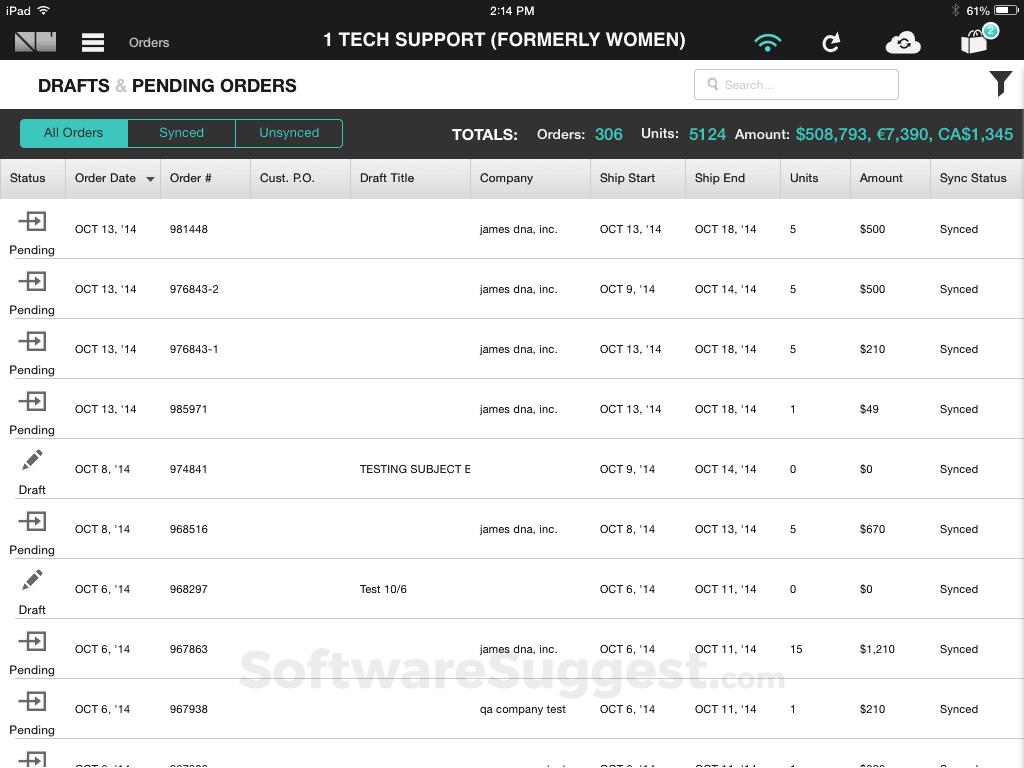Click the refresh arrow icon
Image resolution: width=1024 pixels, height=768 pixels.
pos(831,42)
